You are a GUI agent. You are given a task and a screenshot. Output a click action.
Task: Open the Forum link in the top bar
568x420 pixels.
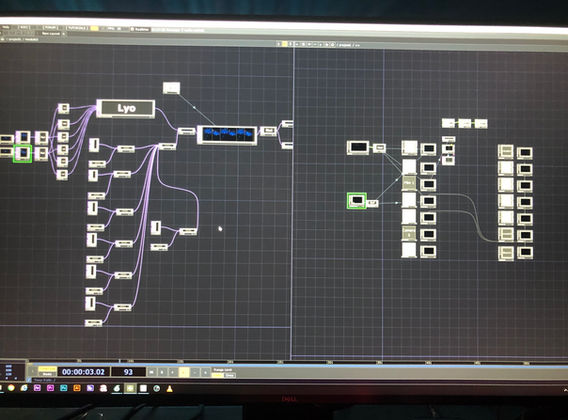[x=50, y=28]
